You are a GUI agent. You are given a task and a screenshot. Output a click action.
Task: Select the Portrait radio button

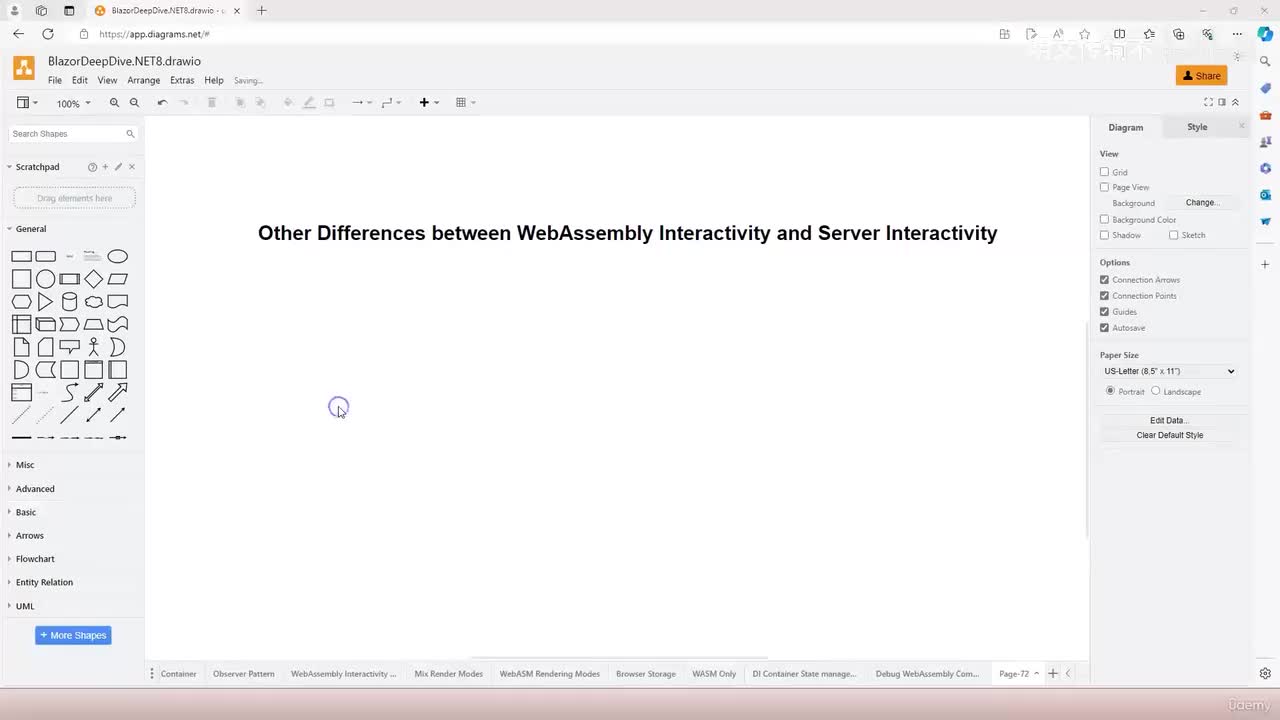[x=1110, y=391]
